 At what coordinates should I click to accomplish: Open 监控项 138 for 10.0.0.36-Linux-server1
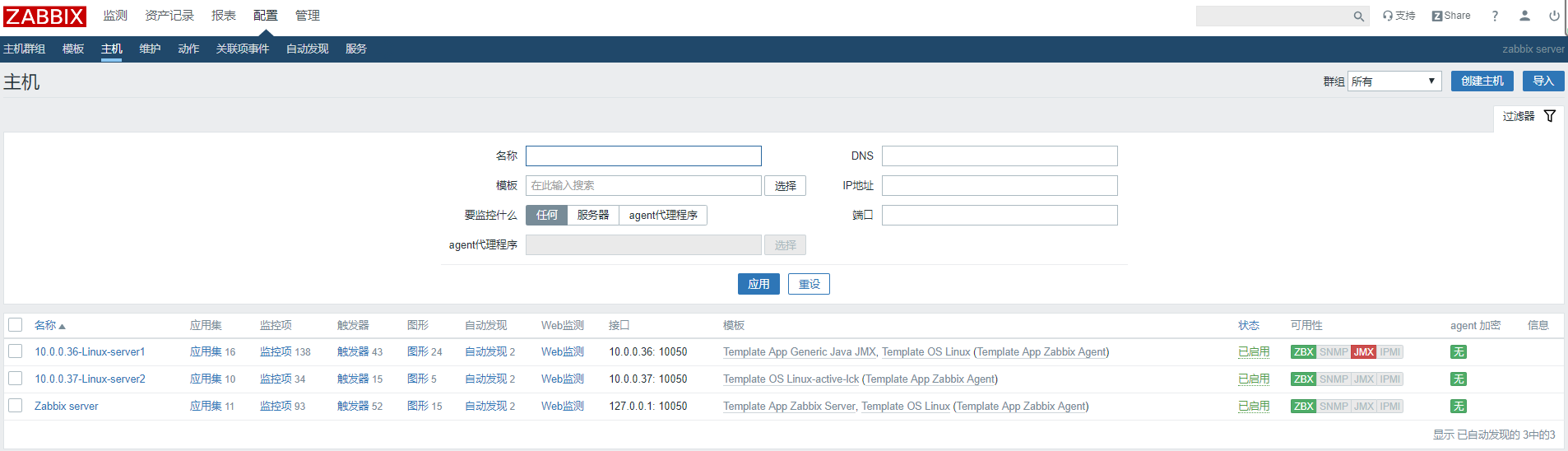click(276, 352)
